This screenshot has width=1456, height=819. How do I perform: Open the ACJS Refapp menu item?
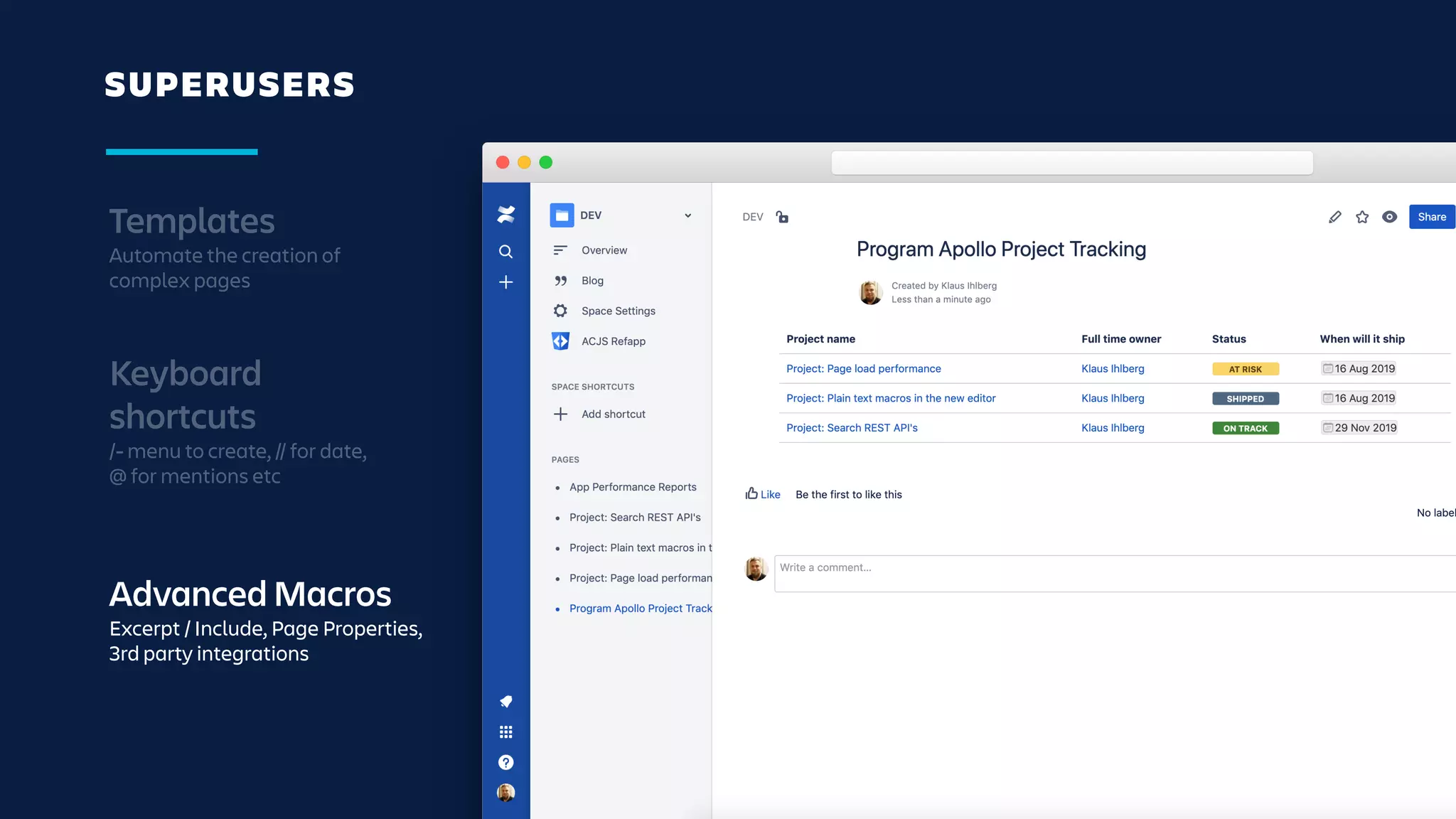tap(614, 341)
